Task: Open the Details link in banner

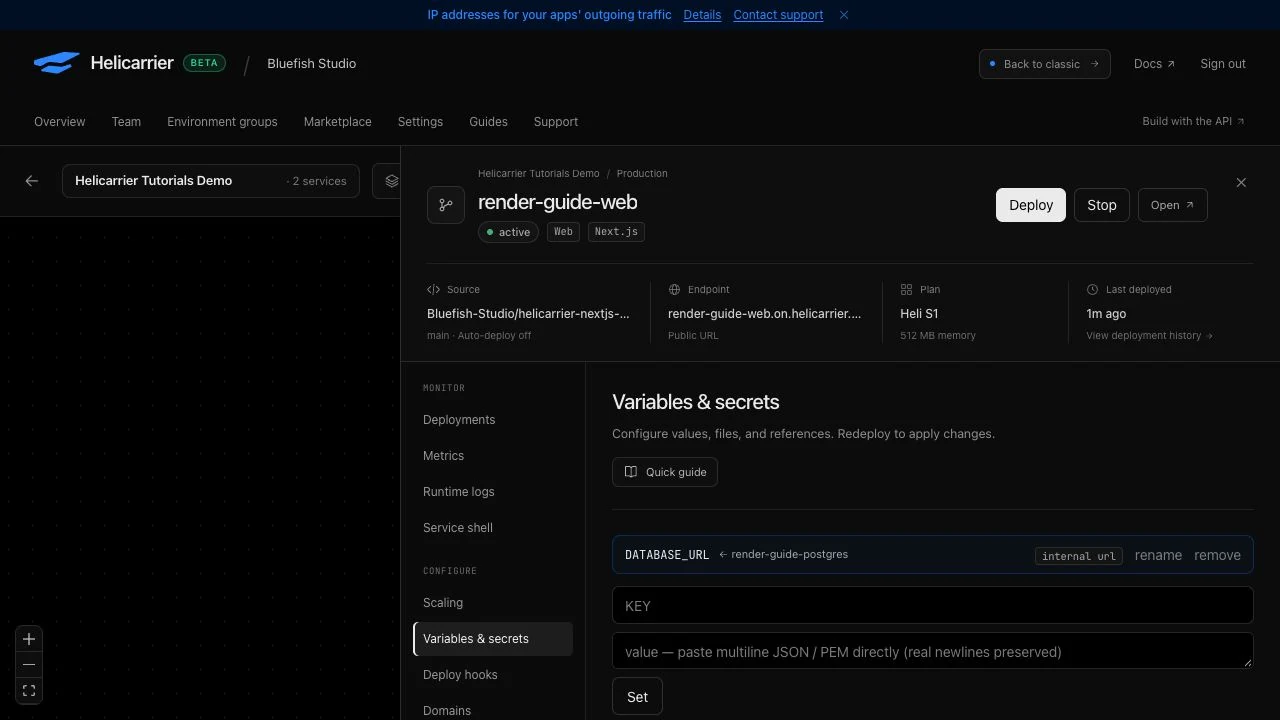Action: (x=702, y=15)
